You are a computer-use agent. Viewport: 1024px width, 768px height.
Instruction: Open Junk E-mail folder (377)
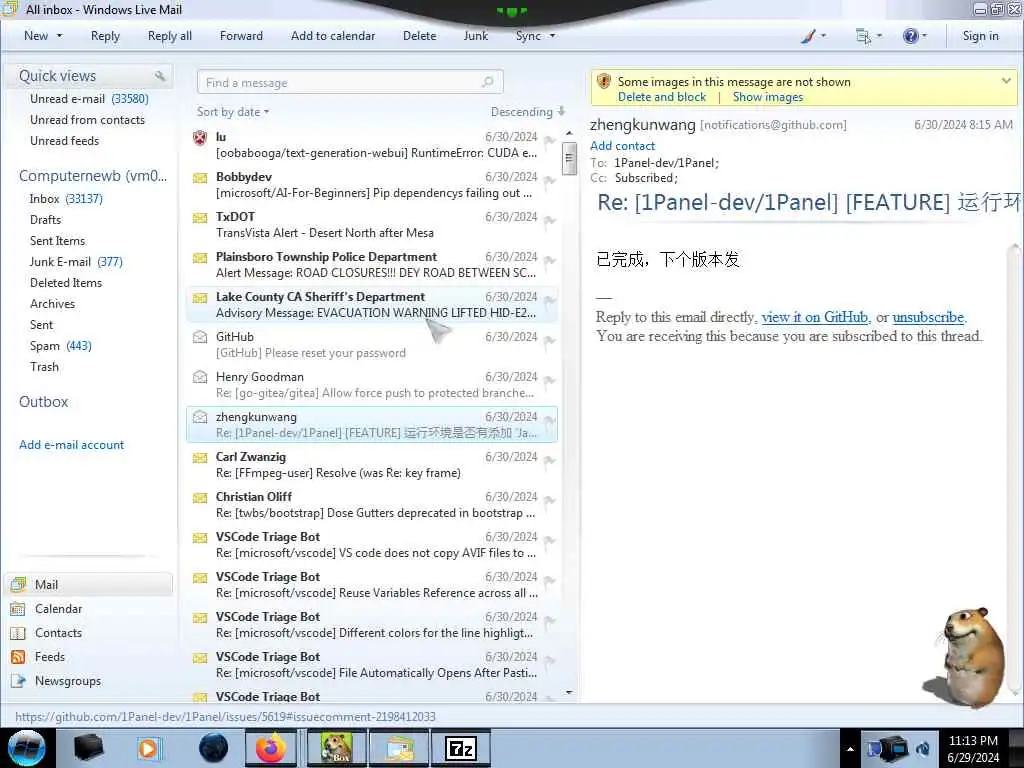(76, 262)
